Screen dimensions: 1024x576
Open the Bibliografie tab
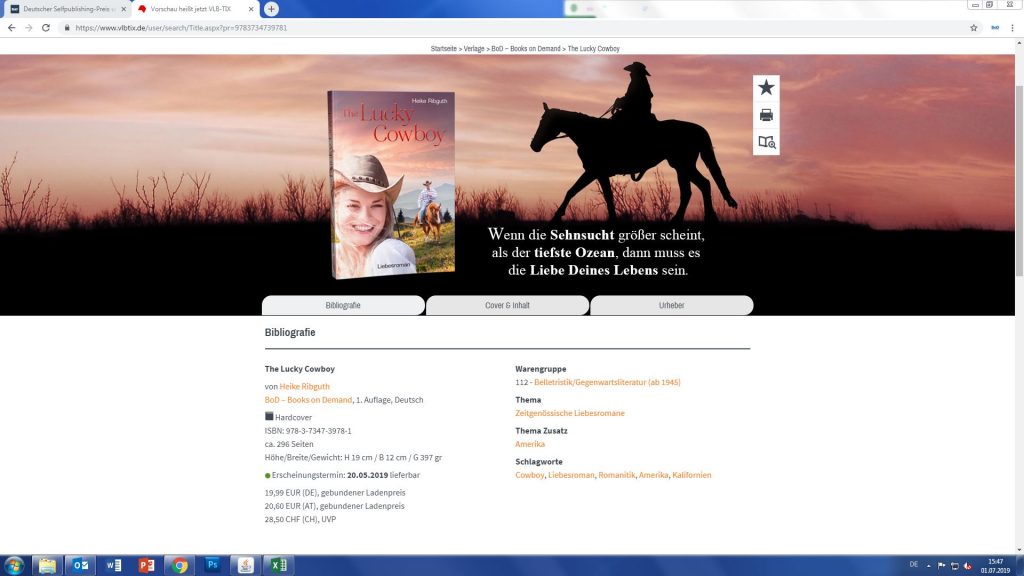tap(343, 305)
